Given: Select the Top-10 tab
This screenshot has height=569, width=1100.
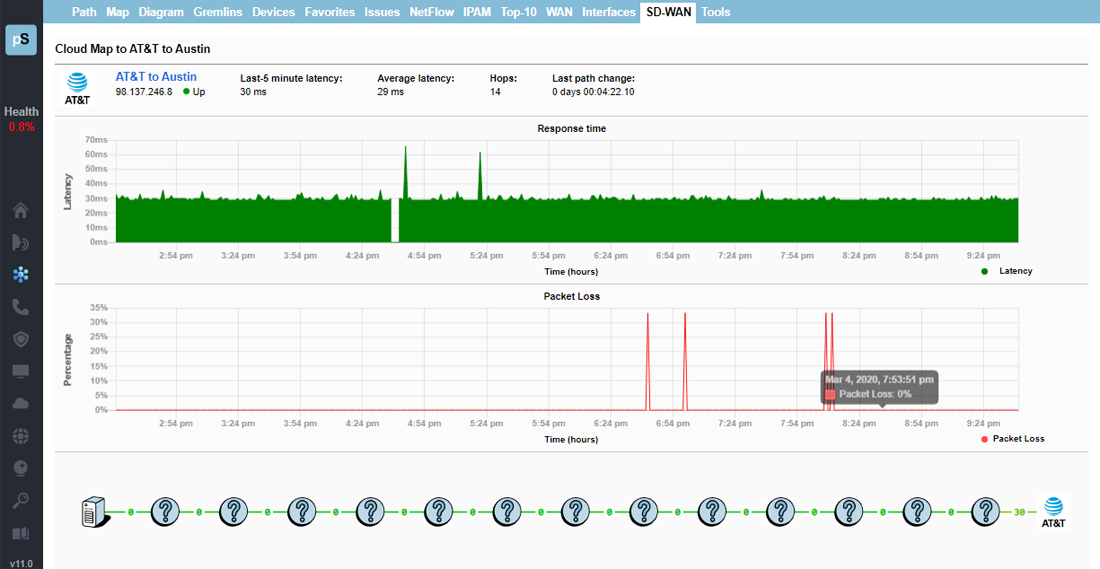Looking at the screenshot, I should pos(519,12).
